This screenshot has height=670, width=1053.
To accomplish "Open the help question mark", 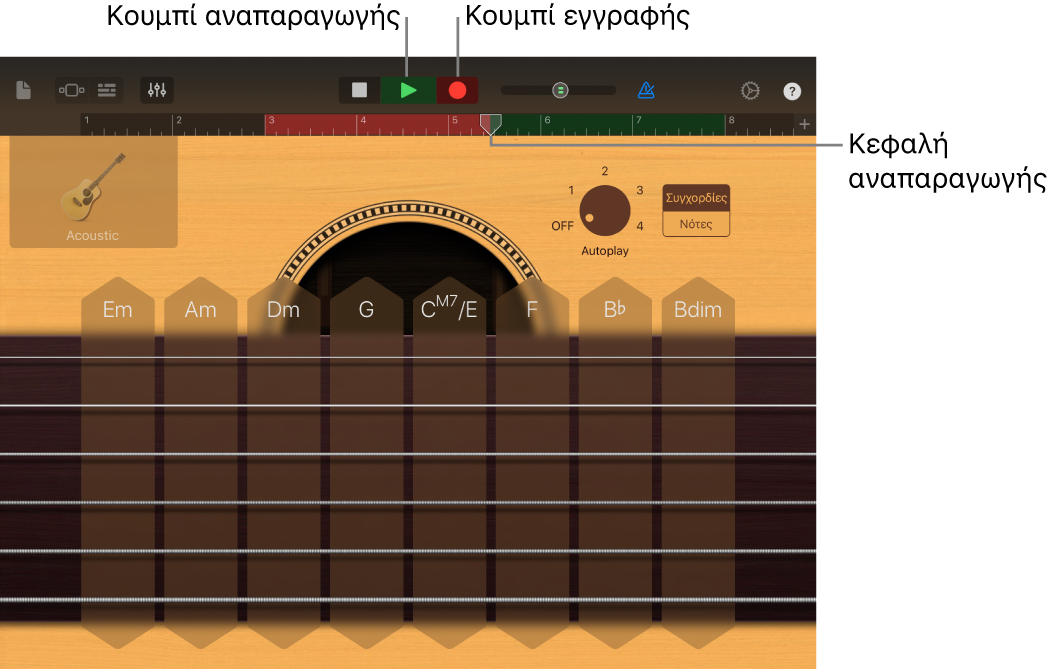I will tap(792, 91).
